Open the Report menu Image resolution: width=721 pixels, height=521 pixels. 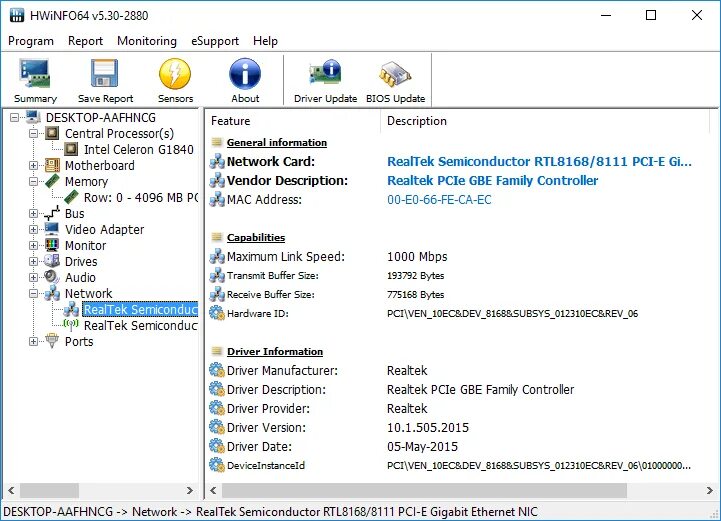(85, 41)
